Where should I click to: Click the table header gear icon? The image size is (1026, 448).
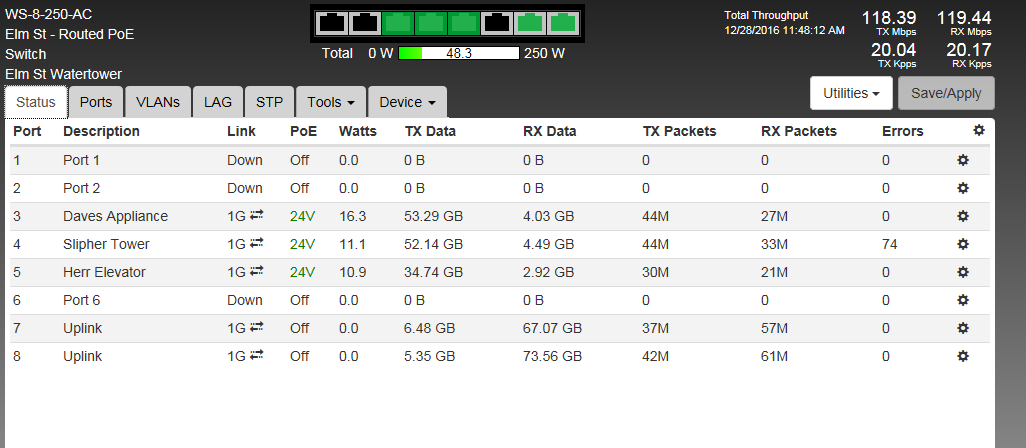tap(978, 130)
